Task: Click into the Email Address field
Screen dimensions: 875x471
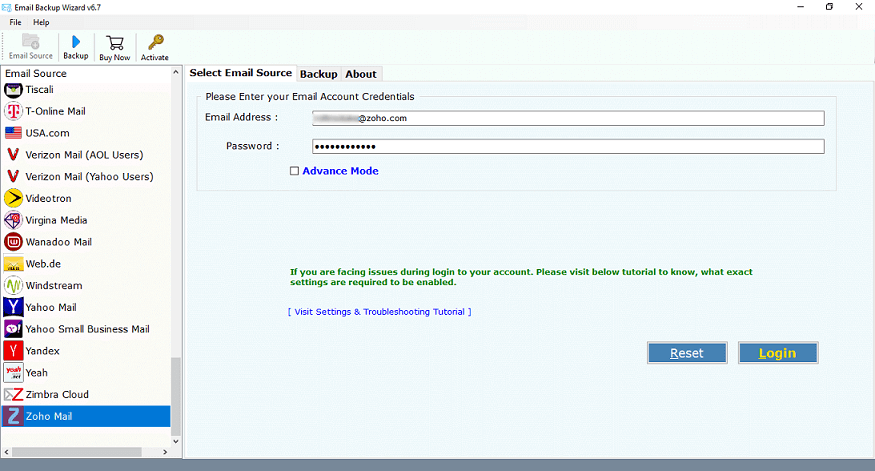Action: (568, 118)
